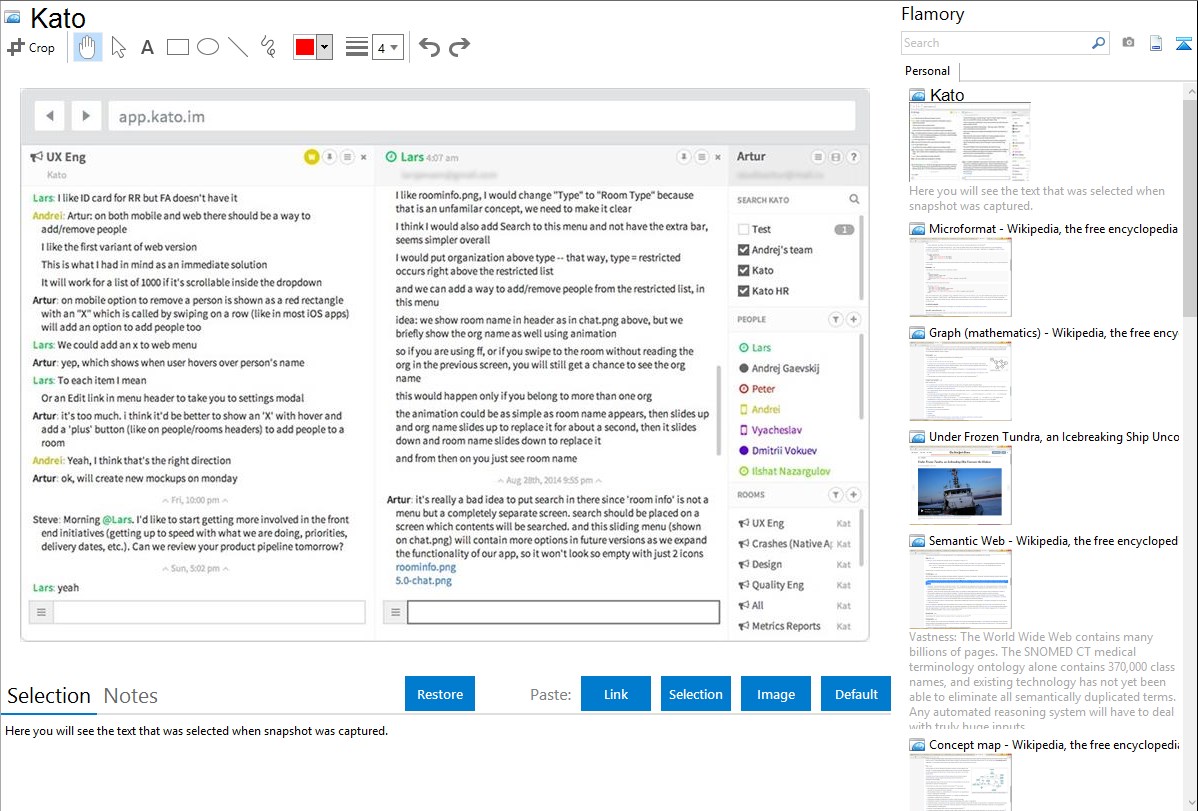Click the Restore button
Viewport: 1198px width, 811px height.
pyautogui.click(x=440, y=694)
